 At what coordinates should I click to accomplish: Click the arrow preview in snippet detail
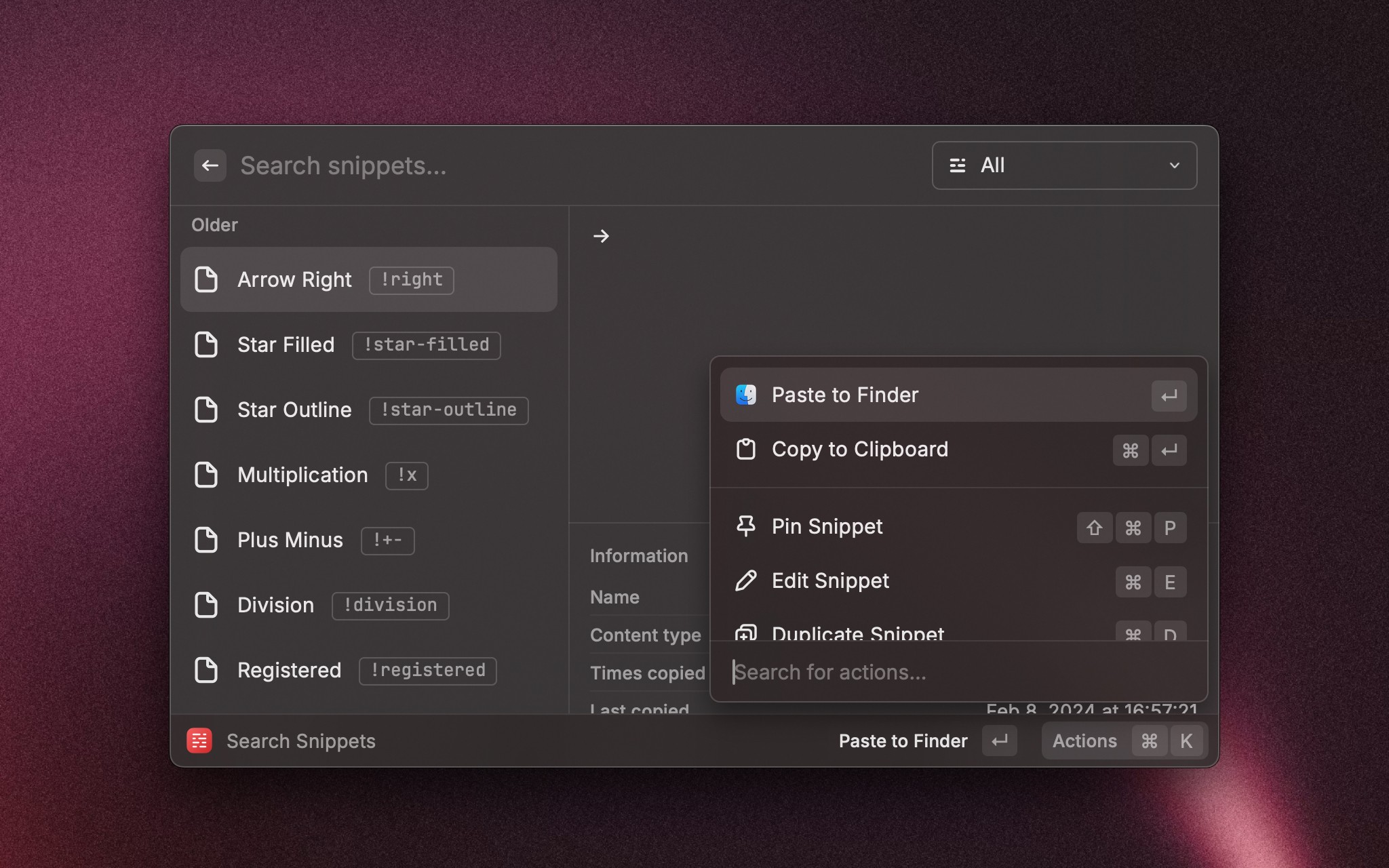pos(601,236)
